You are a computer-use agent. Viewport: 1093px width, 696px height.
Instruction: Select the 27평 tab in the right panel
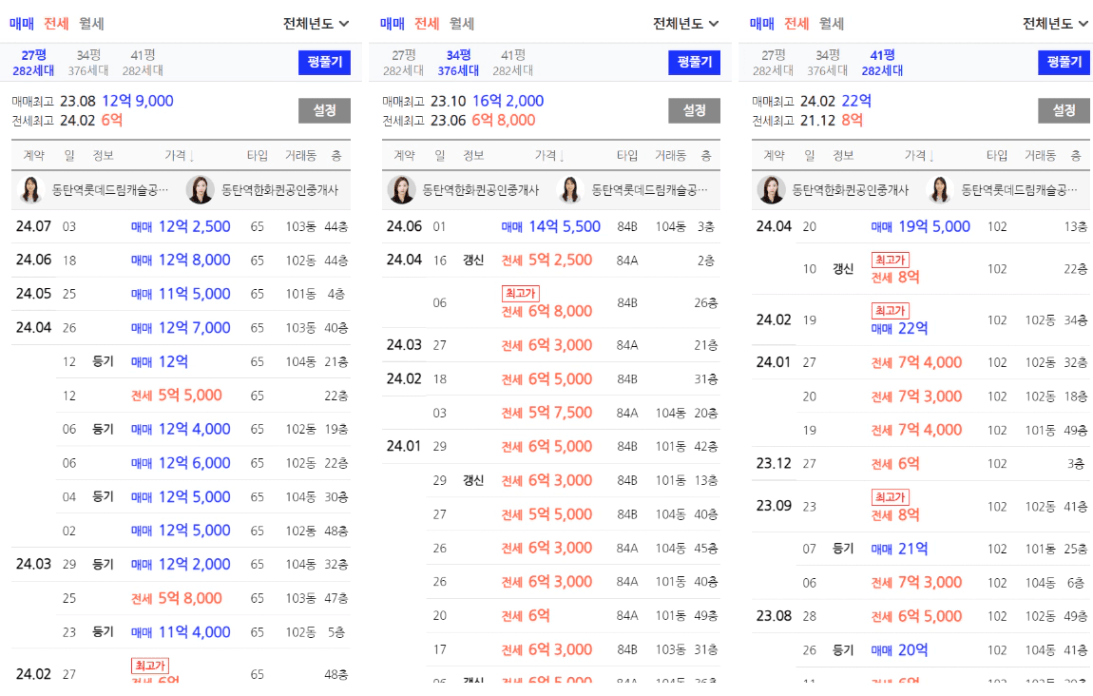click(773, 62)
